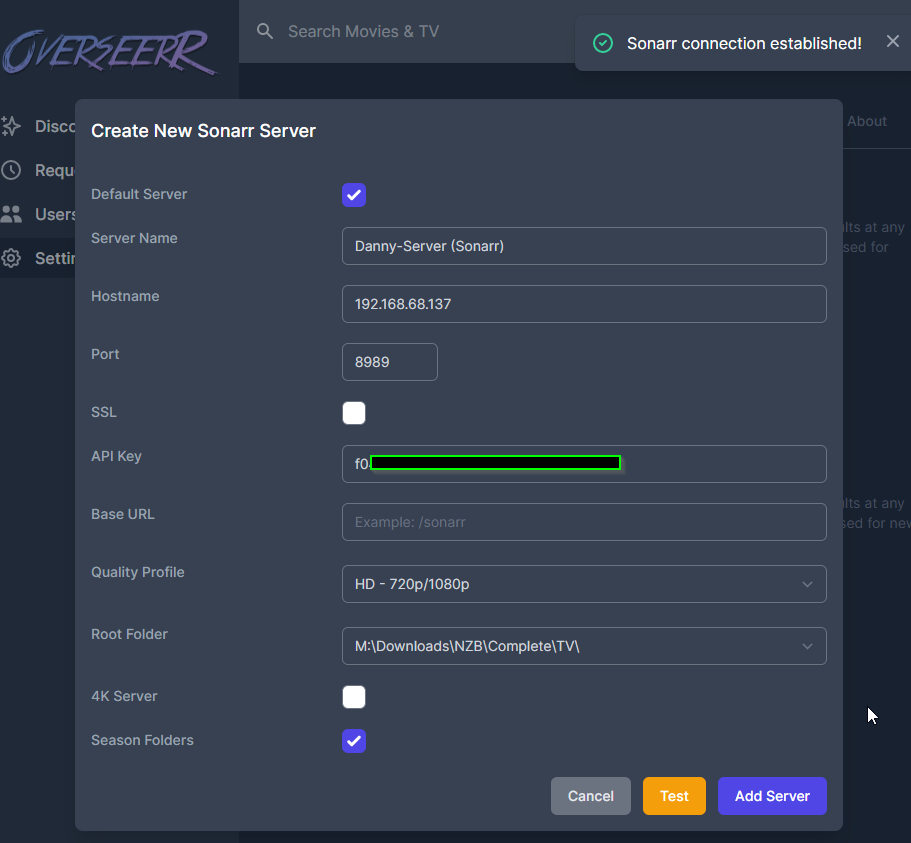
Task: Open the Root Folder dropdown
Action: (584, 646)
